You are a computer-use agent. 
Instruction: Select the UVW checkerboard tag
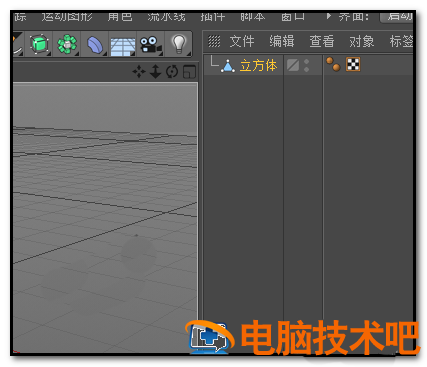(353, 64)
